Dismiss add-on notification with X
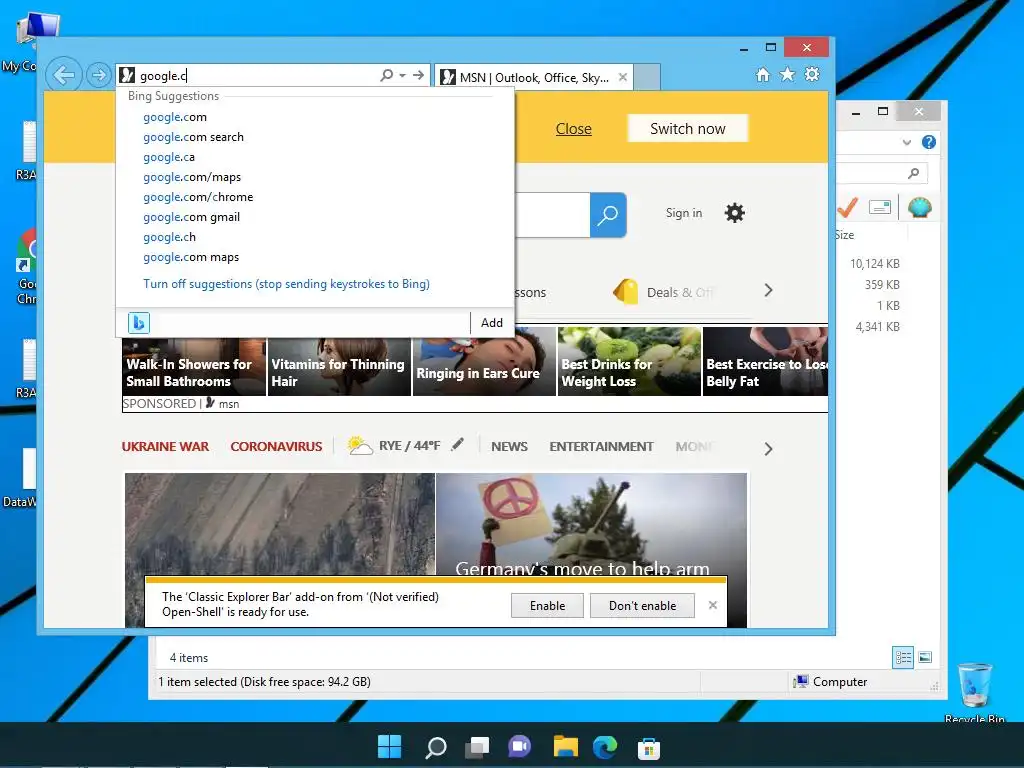1024x768 pixels. (712, 605)
